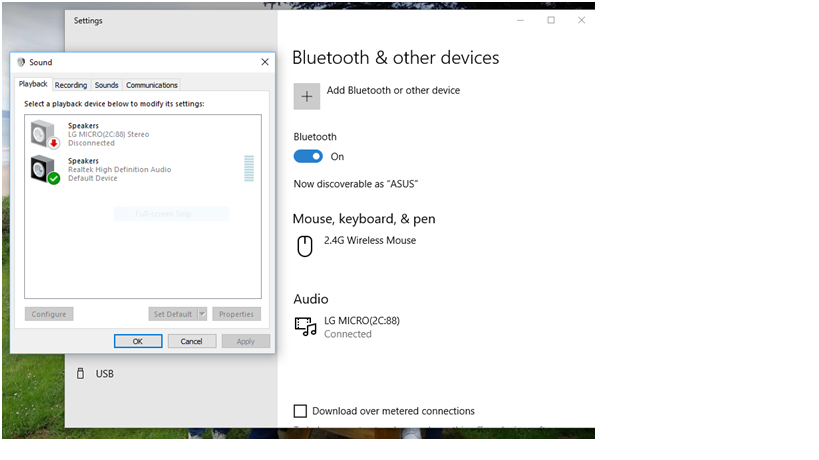The width and height of the screenshot is (819, 460).
Task: Click the LG MICRO audio device icon
Action: pyautogui.click(x=306, y=326)
